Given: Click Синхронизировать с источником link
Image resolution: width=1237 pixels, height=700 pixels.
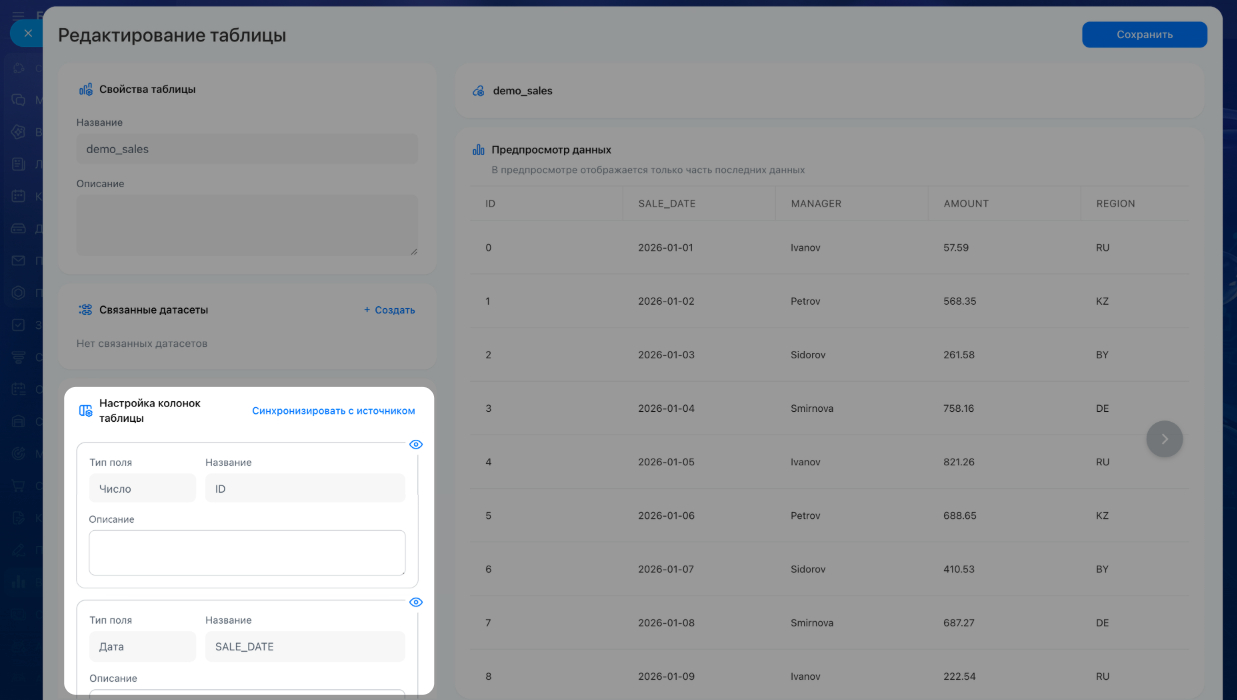Looking at the screenshot, I should click(333, 411).
